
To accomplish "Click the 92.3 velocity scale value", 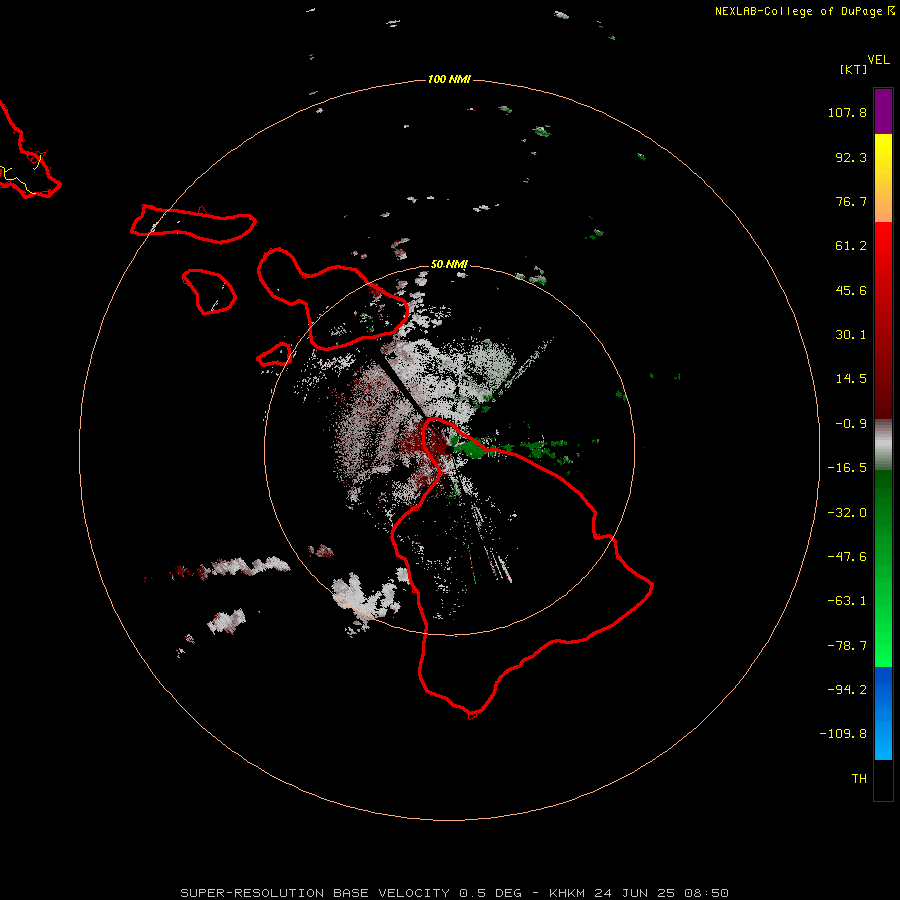I will coord(851,157).
